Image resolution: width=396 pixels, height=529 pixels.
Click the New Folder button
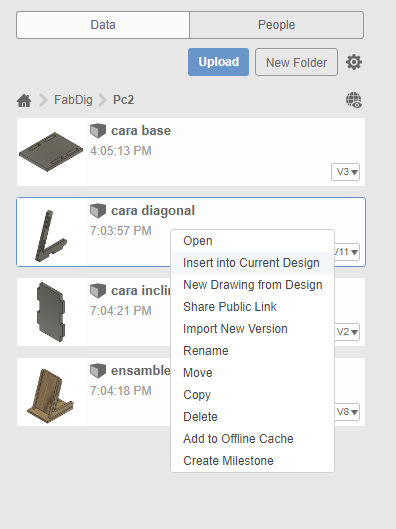tap(296, 62)
